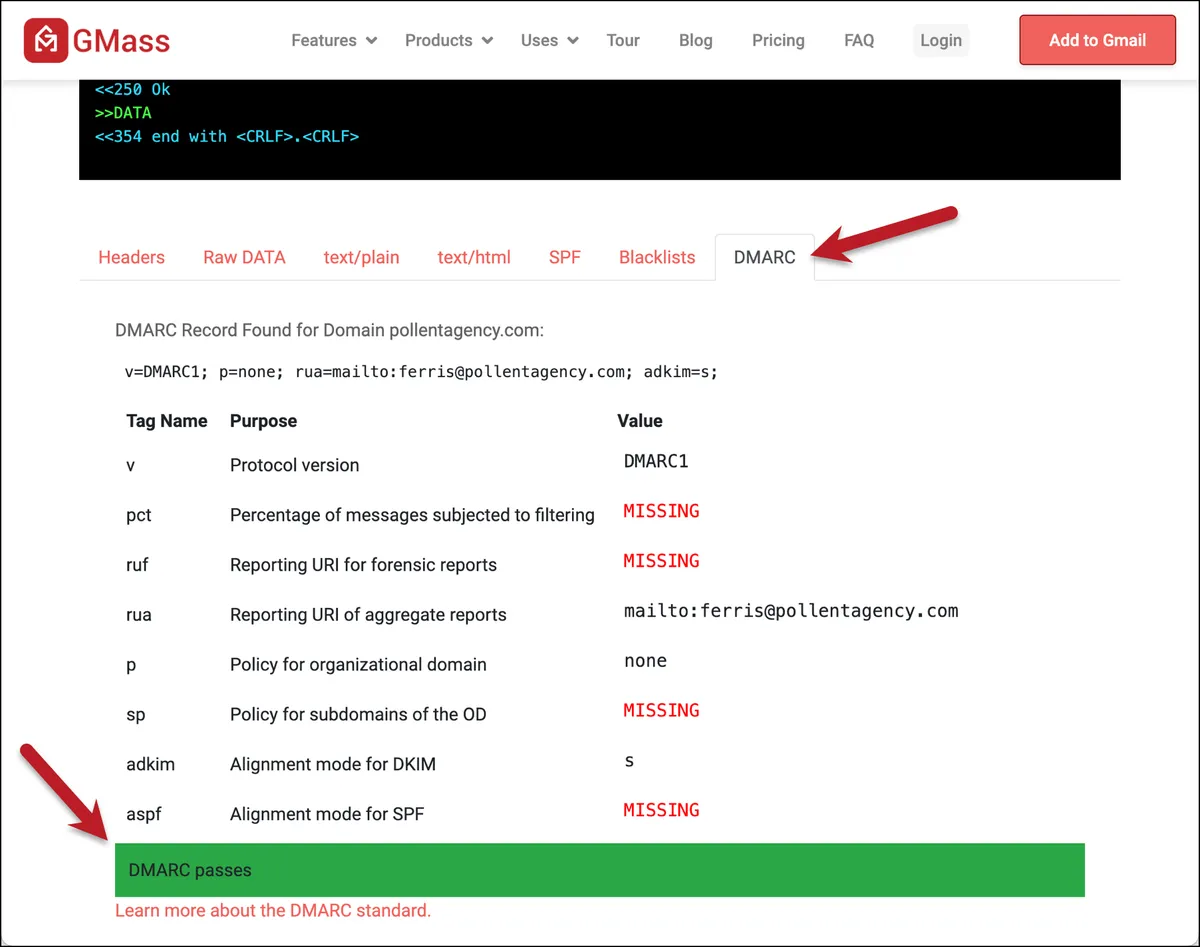Click Alignment mode for DKIM

(x=333, y=765)
